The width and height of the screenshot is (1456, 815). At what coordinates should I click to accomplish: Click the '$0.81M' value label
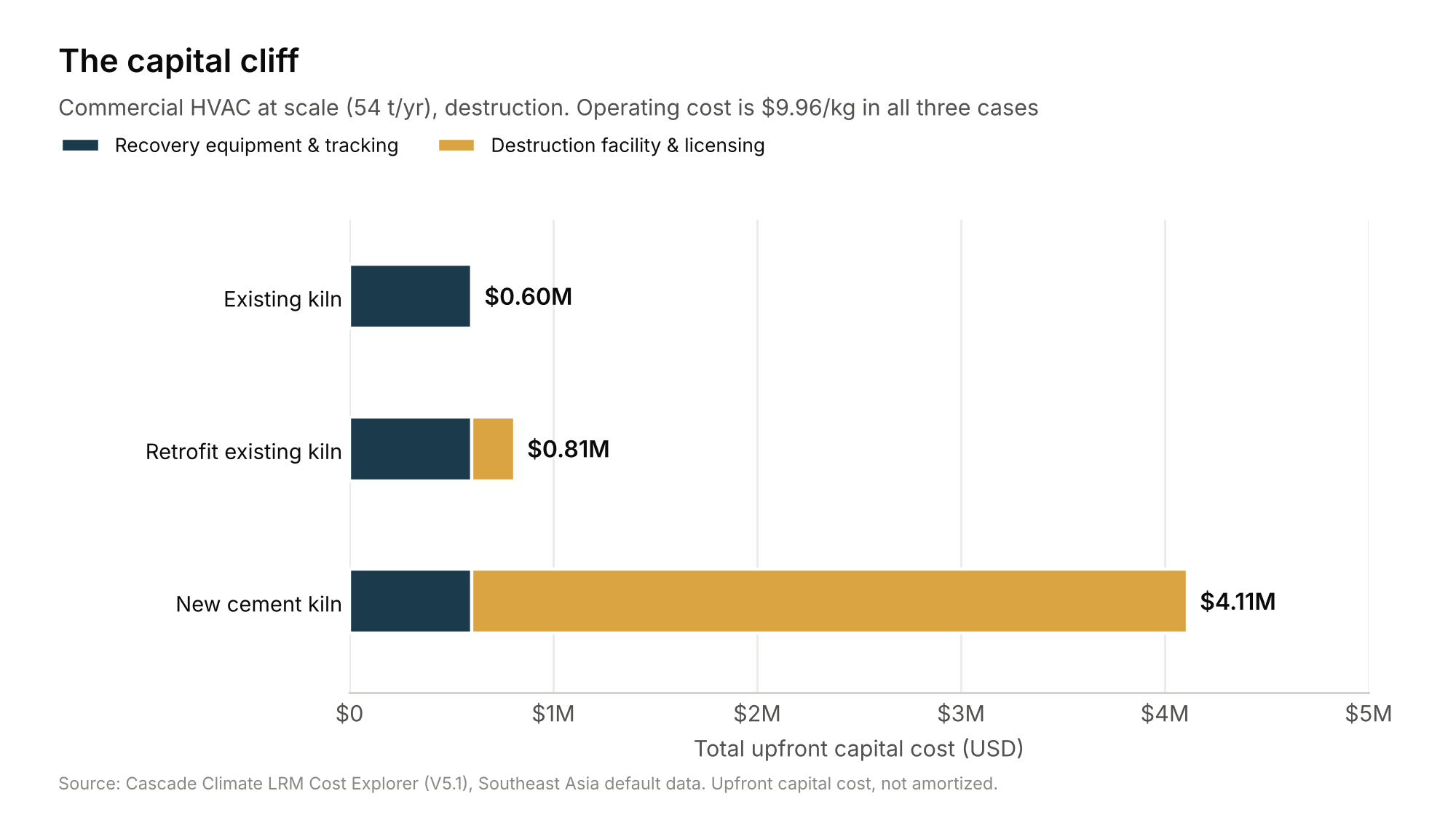point(569,449)
